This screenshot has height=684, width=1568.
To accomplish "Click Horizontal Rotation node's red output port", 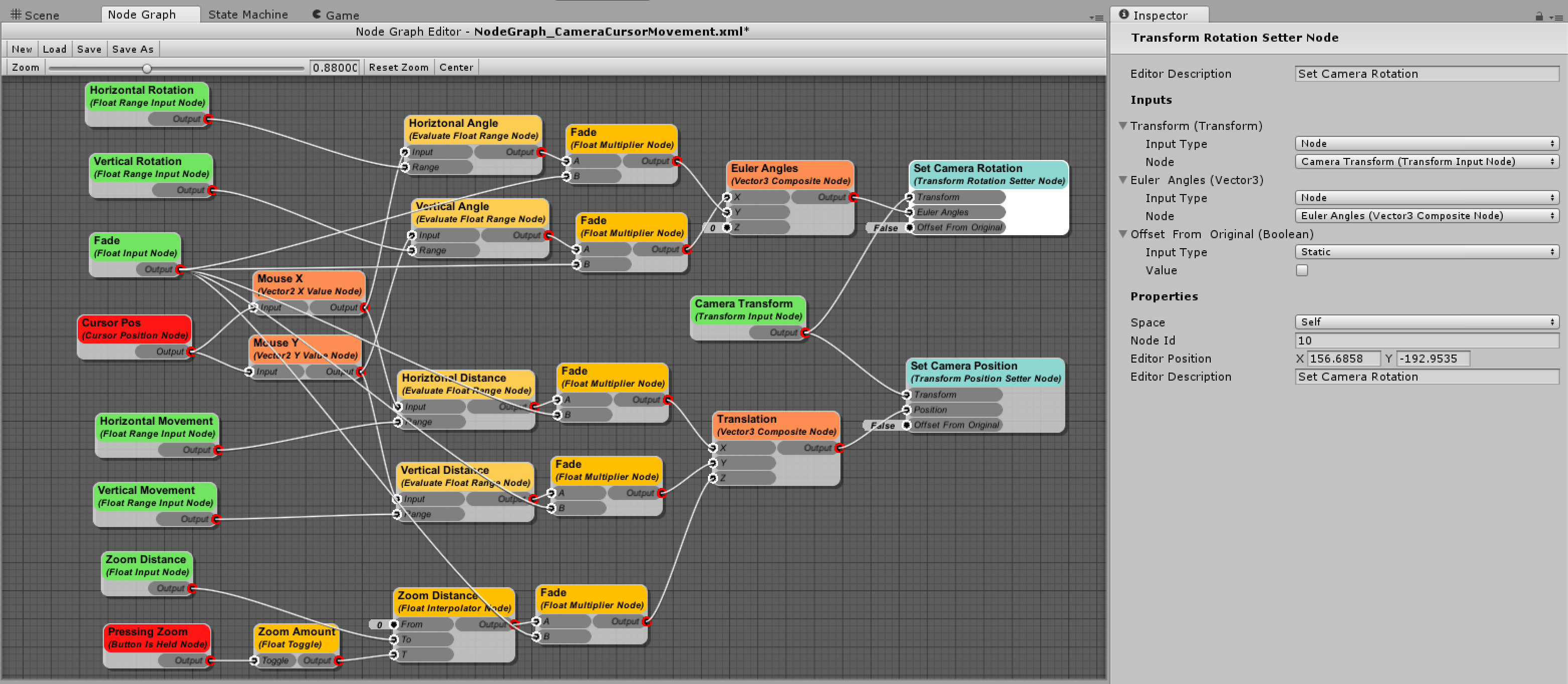I will click(x=208, y=119).
